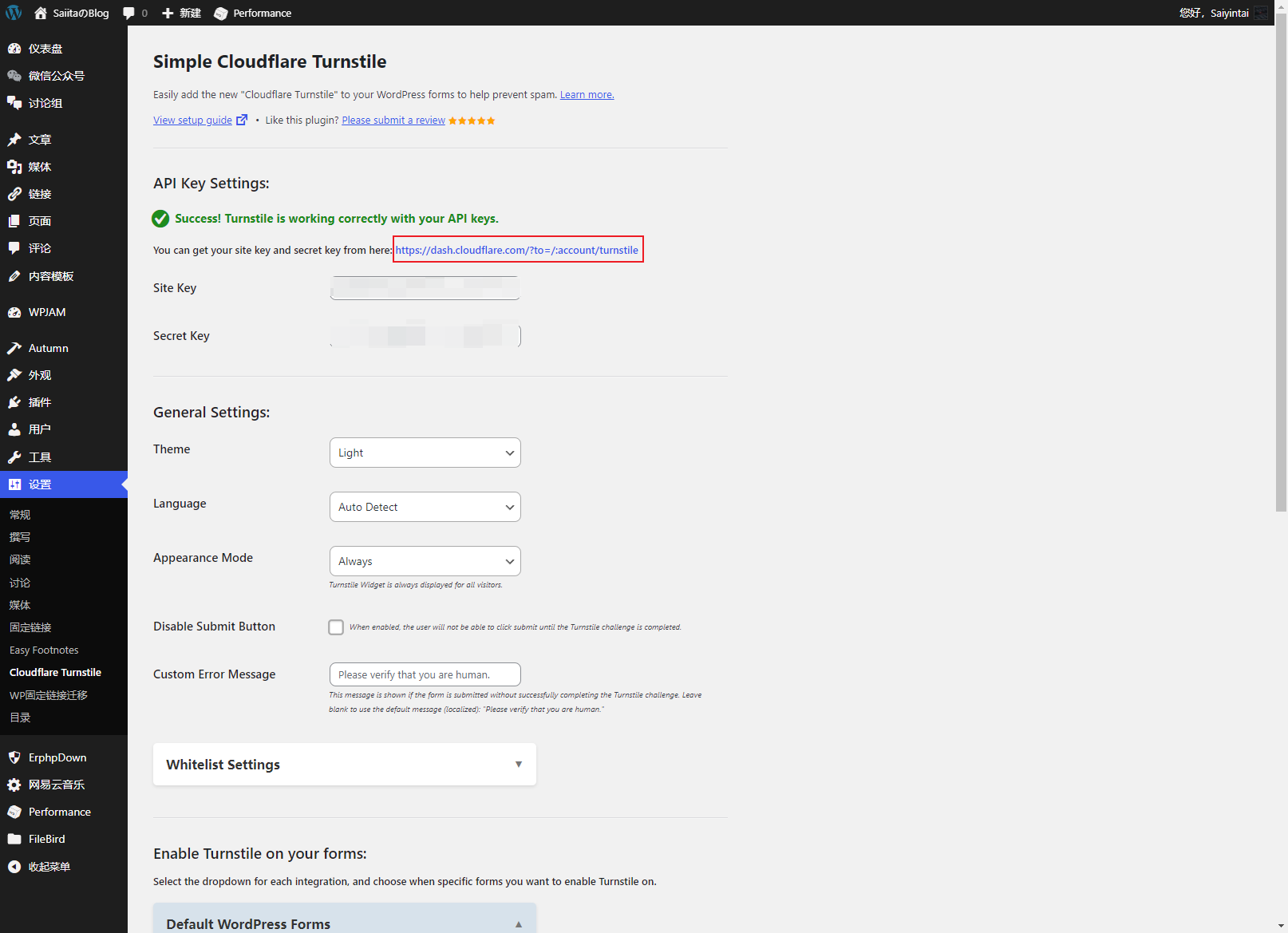Open the comments bubble icon in admin bar
The image size is (1288, 933).
(129, 13)
